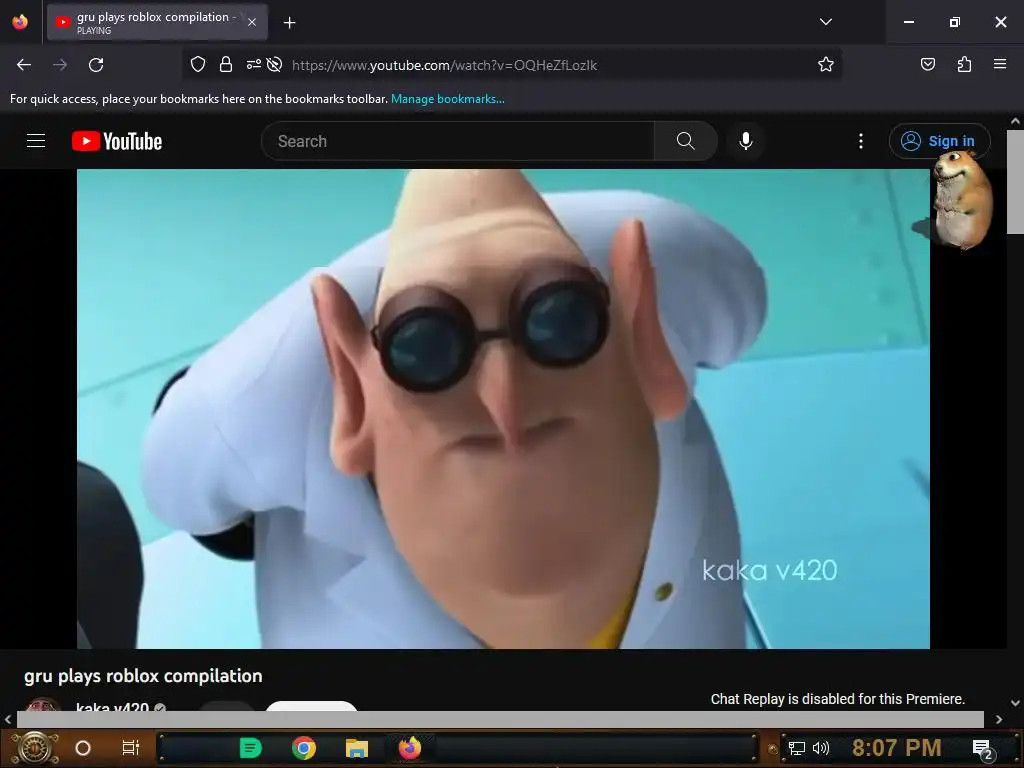Click the address bar URL
The image size is (1024, 768).
pos(444,65)
